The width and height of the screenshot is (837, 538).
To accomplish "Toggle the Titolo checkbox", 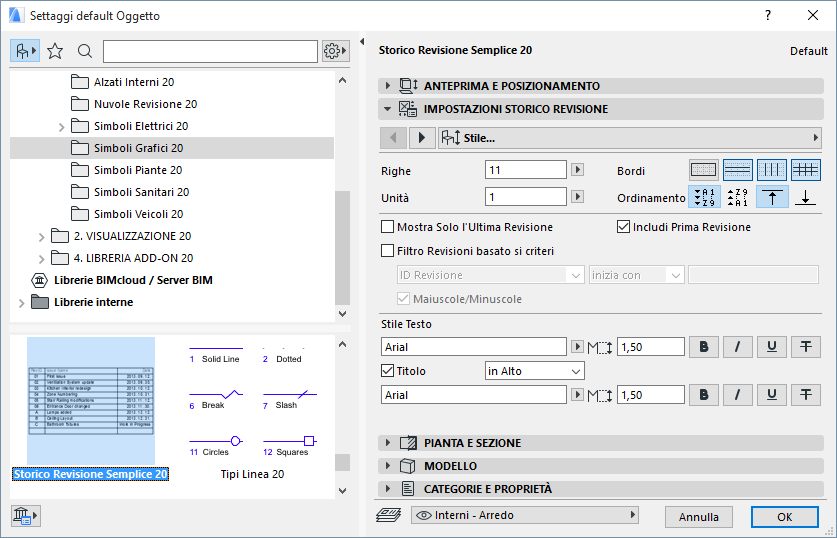I will tap(388, 371).
